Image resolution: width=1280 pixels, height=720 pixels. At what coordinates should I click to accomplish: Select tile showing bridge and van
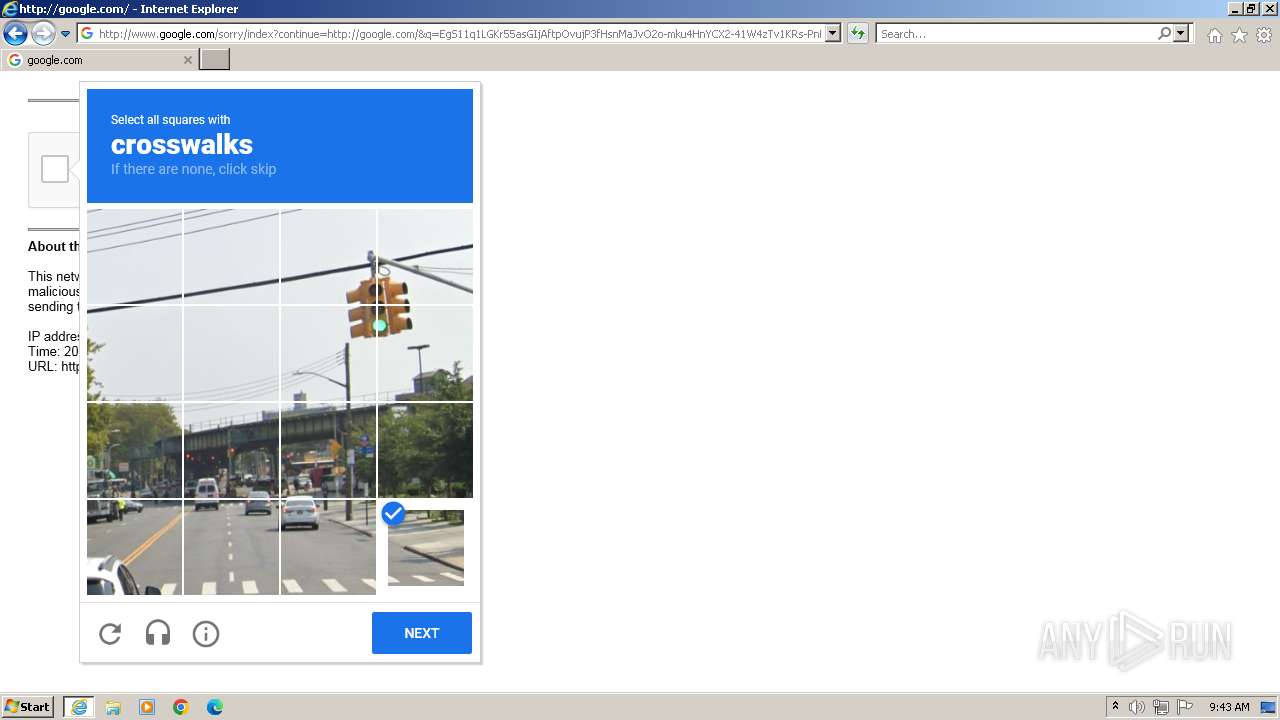pos(231,450)
